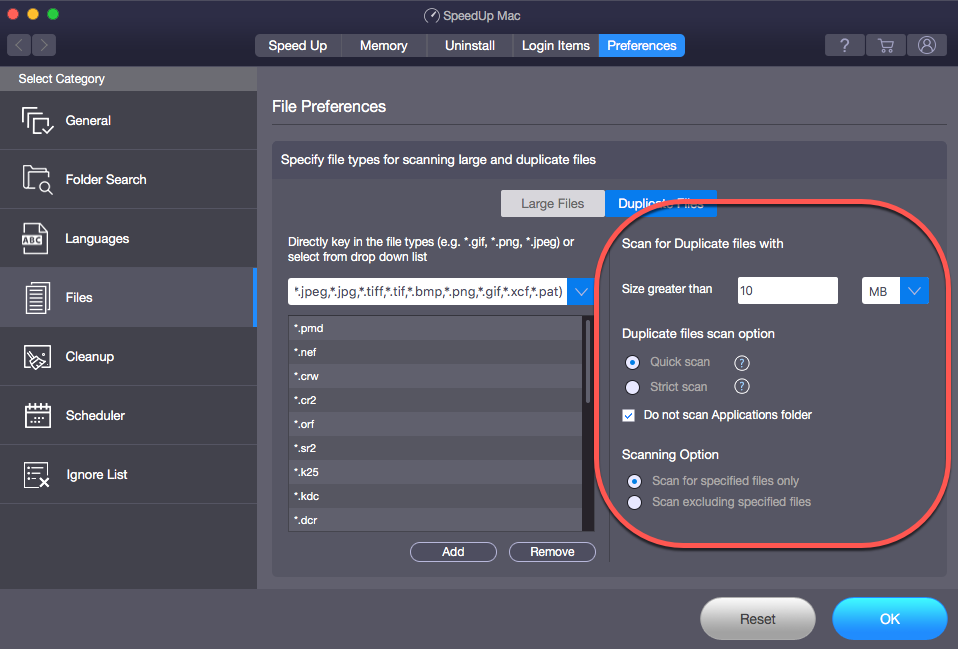Select the Strict scan radio button
The width and height of the screenshot is (958, 649).
pyautogui.click(x=632, y=387)
